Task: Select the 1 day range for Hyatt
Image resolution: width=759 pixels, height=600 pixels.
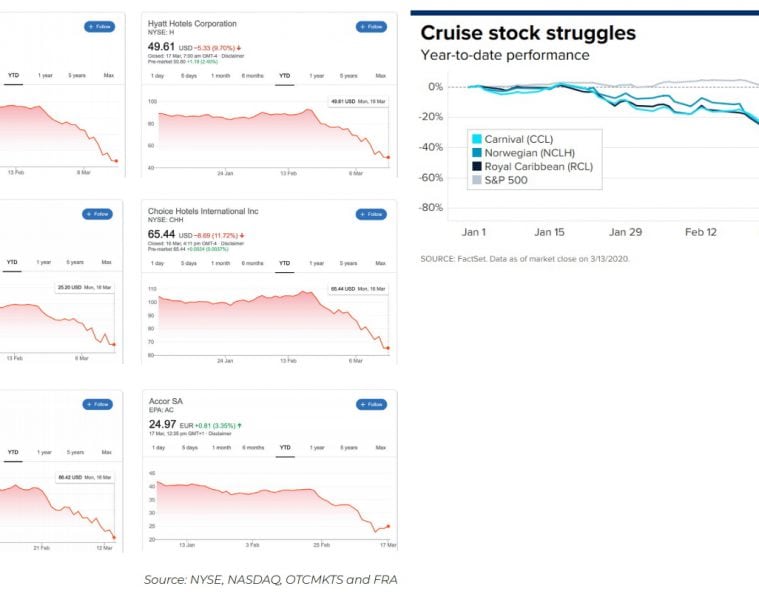Action: point(157,76)
